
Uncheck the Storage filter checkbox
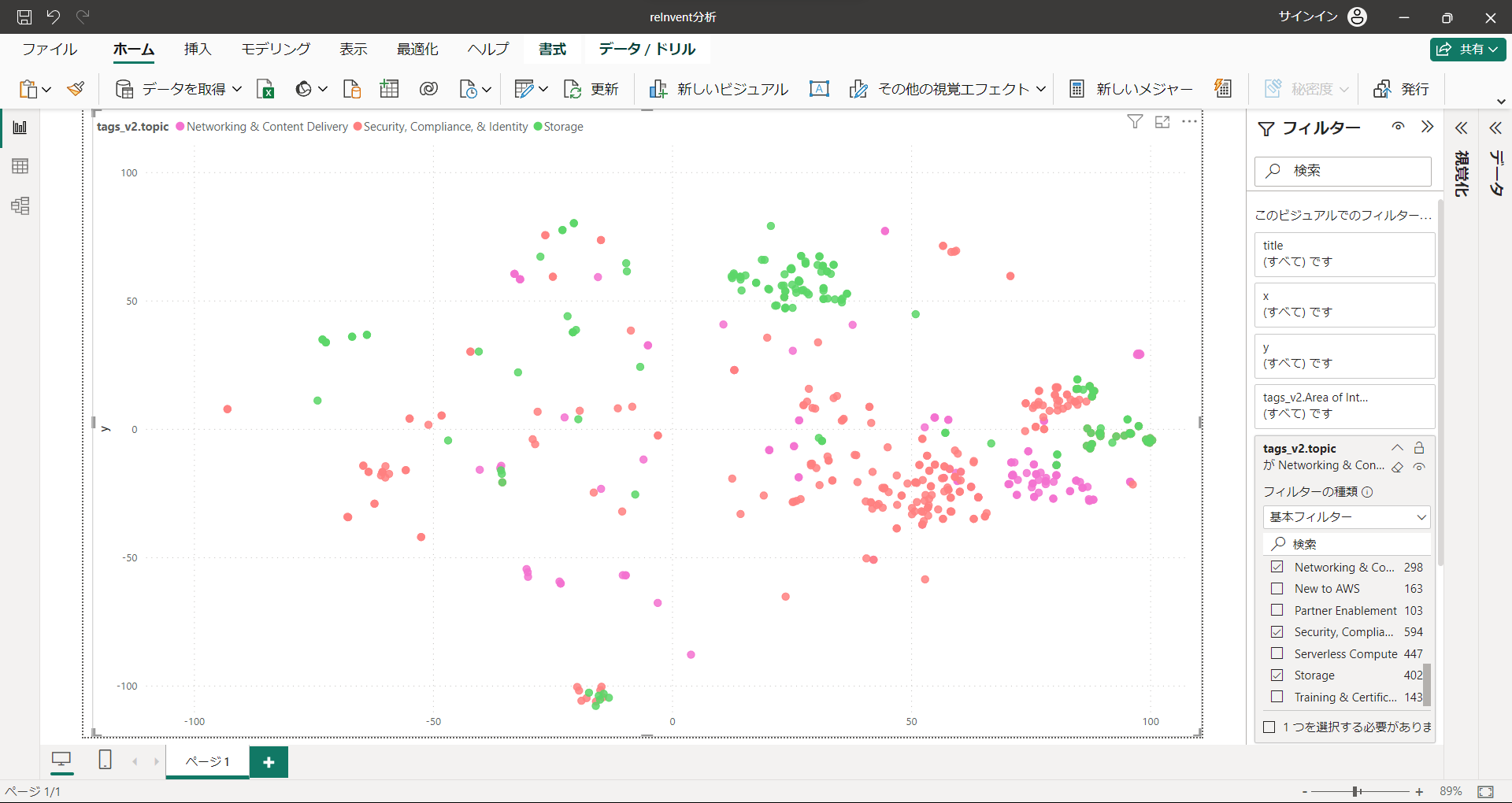point(1277,675)
